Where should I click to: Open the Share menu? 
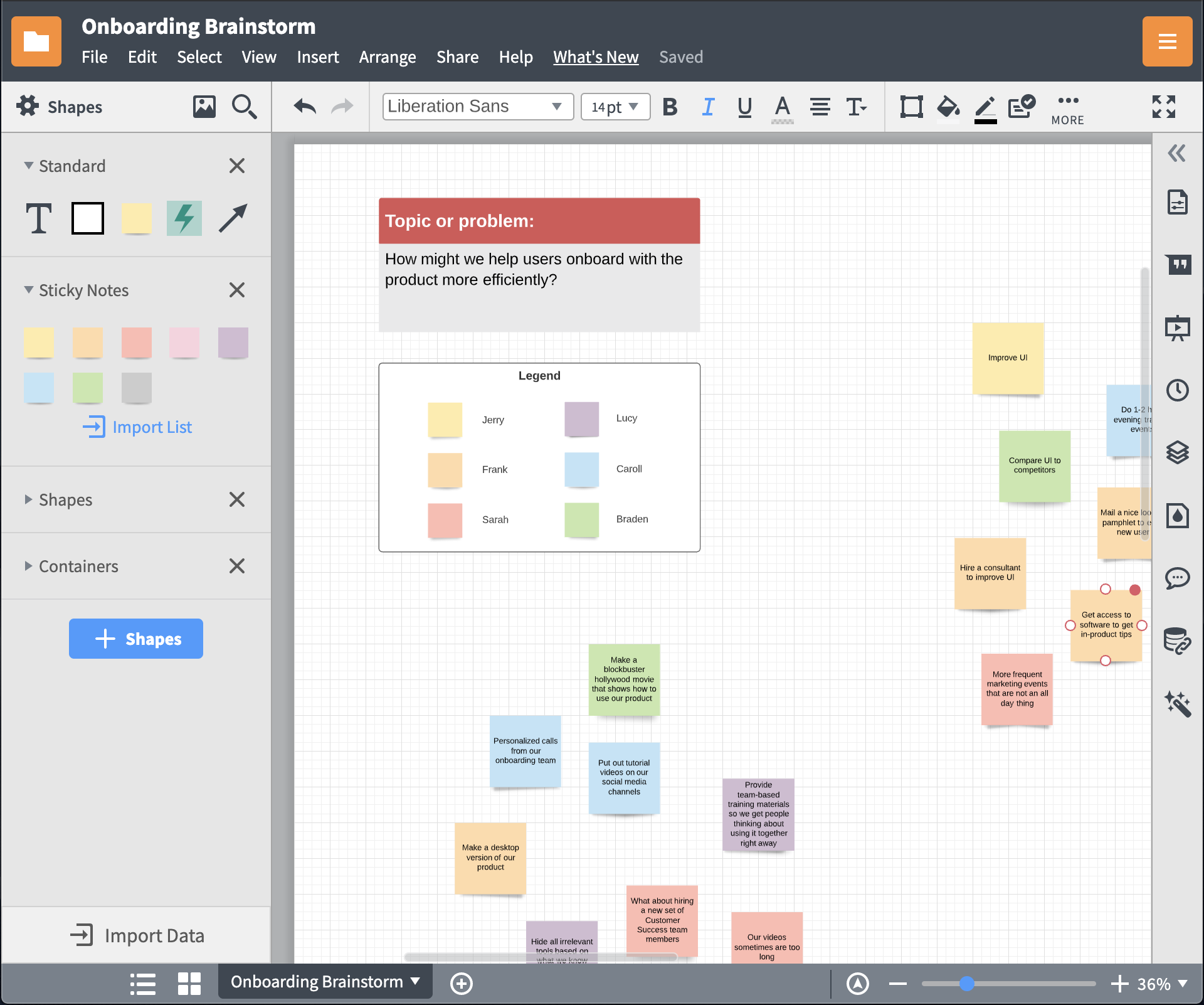click(x=455, y=57)
